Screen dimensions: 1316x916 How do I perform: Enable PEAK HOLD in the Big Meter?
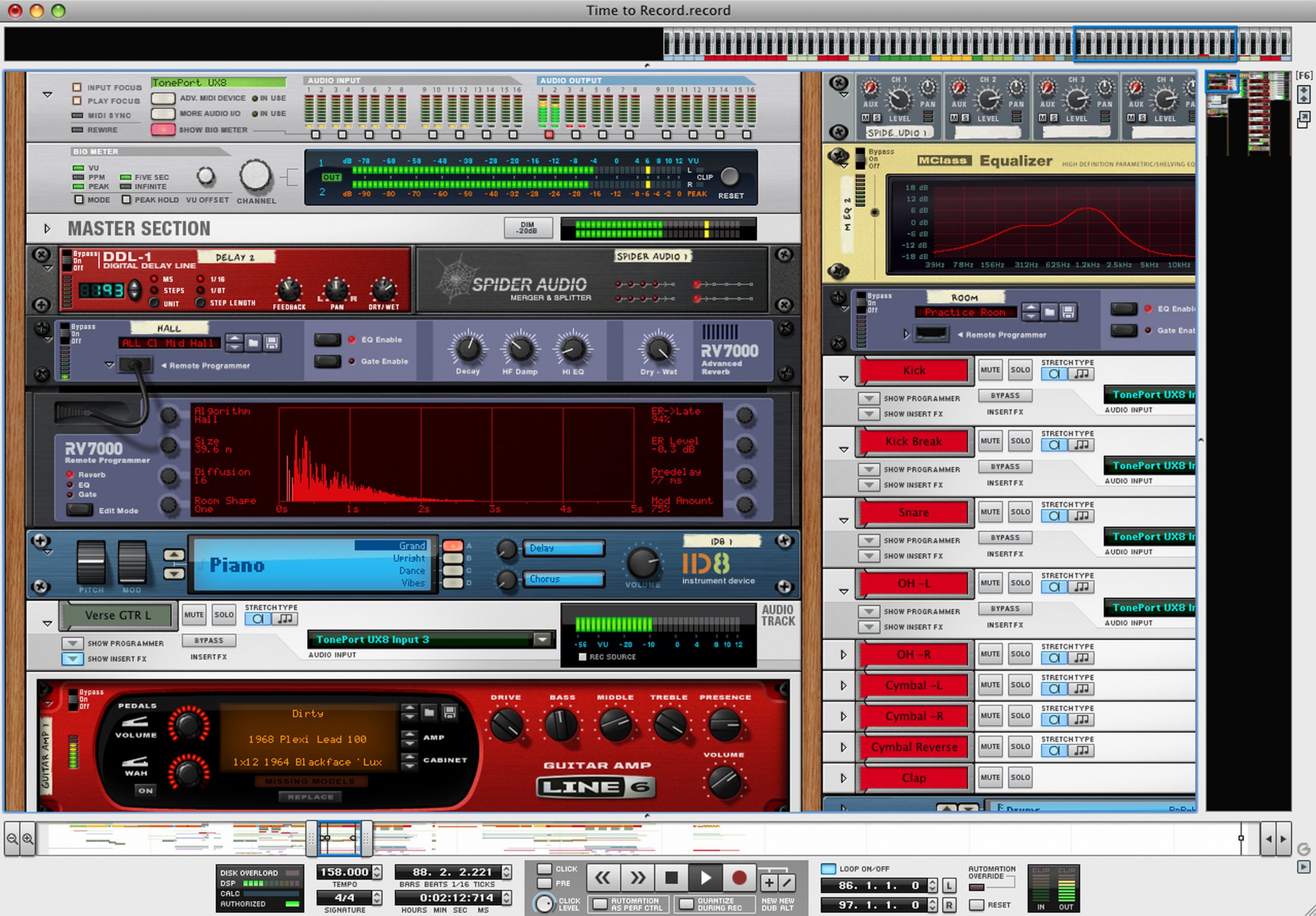click(x=127, y=200)
